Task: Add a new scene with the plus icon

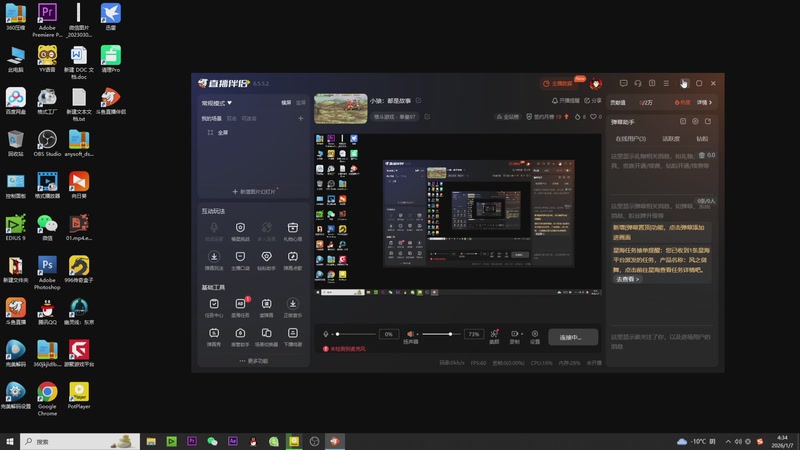Action: [301, 118]
